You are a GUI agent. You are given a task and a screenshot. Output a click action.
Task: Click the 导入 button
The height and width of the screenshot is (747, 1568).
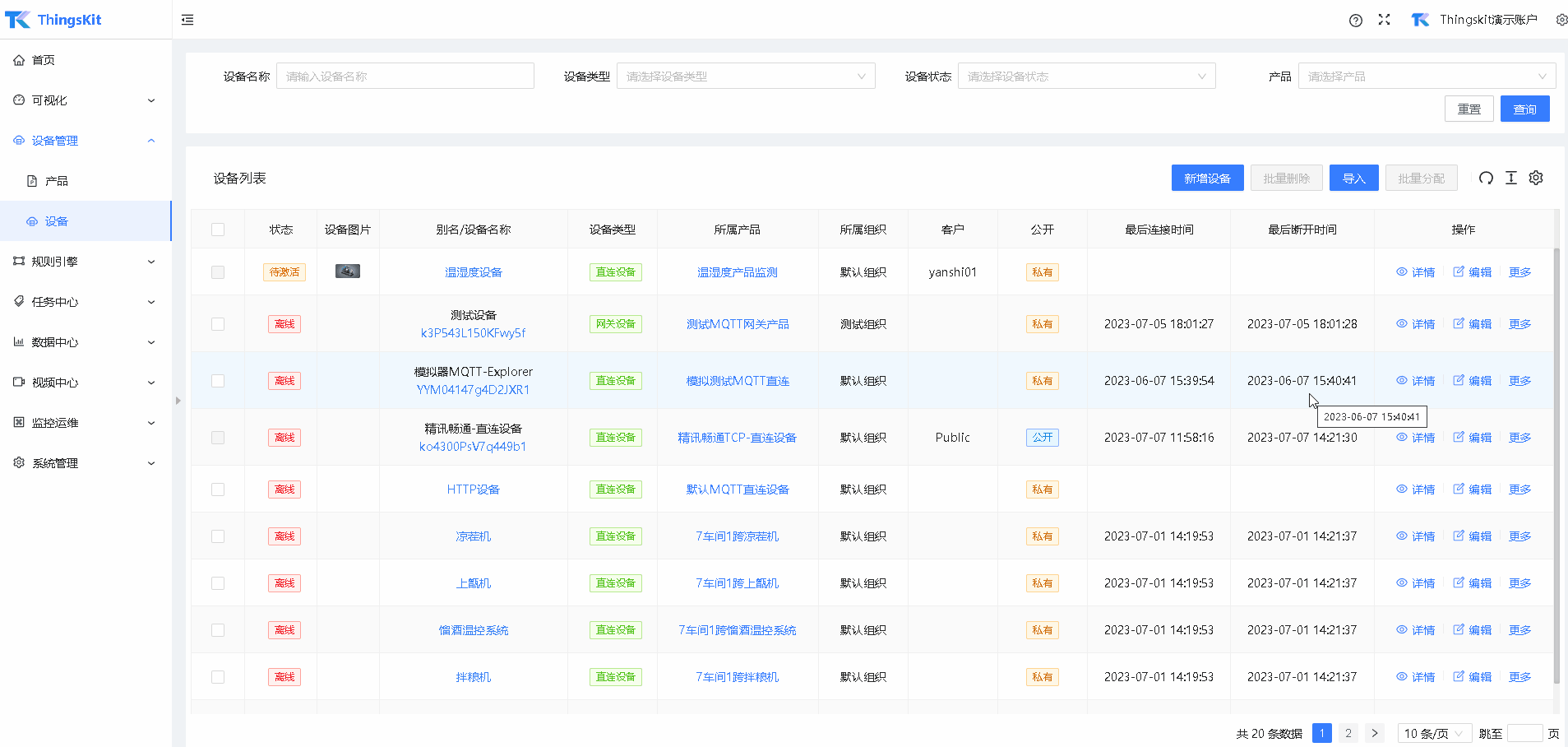click(1354, 178)
